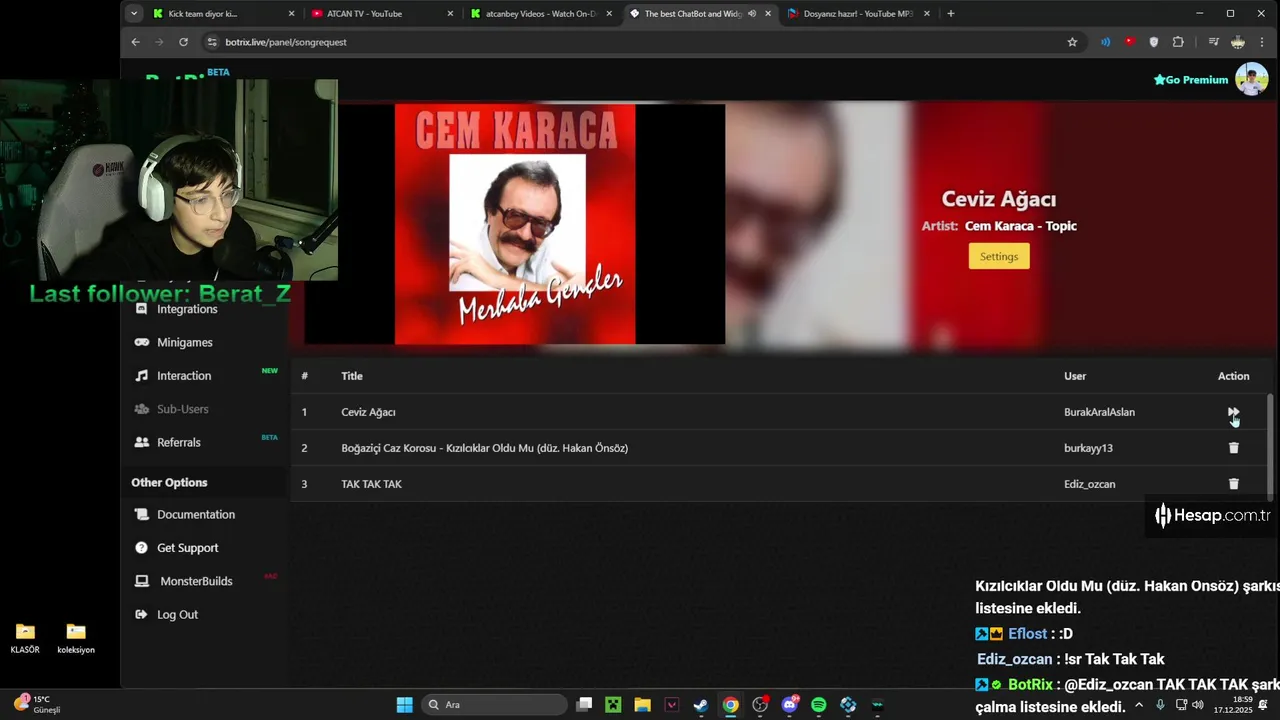Image resolution: width=1280 pixels, height=720 pixels.
Task: Open the browser extensions puzzle icon
Action: [1178, 42]
